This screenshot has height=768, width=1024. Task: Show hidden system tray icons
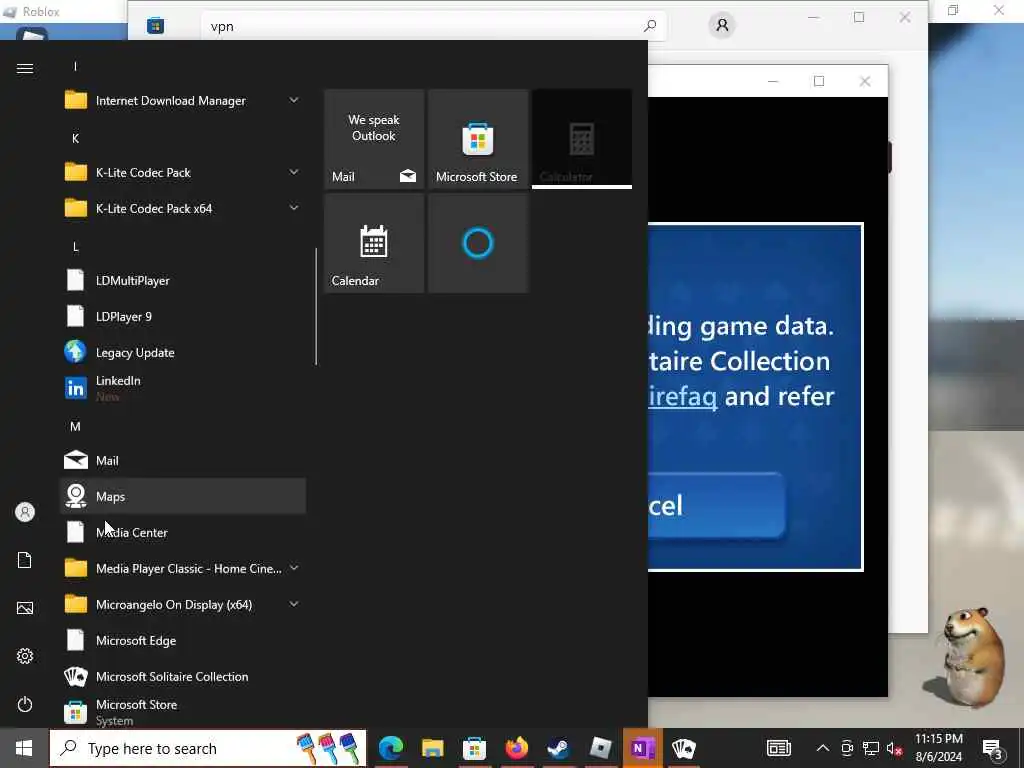pos(823,748)
